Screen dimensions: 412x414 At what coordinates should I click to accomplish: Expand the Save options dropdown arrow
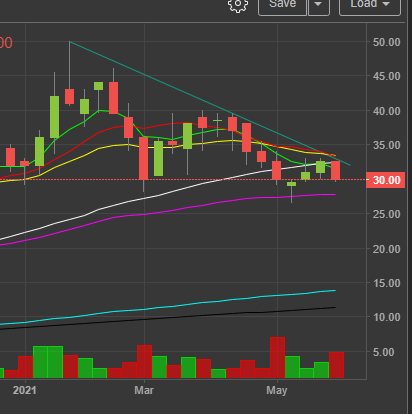319,6
